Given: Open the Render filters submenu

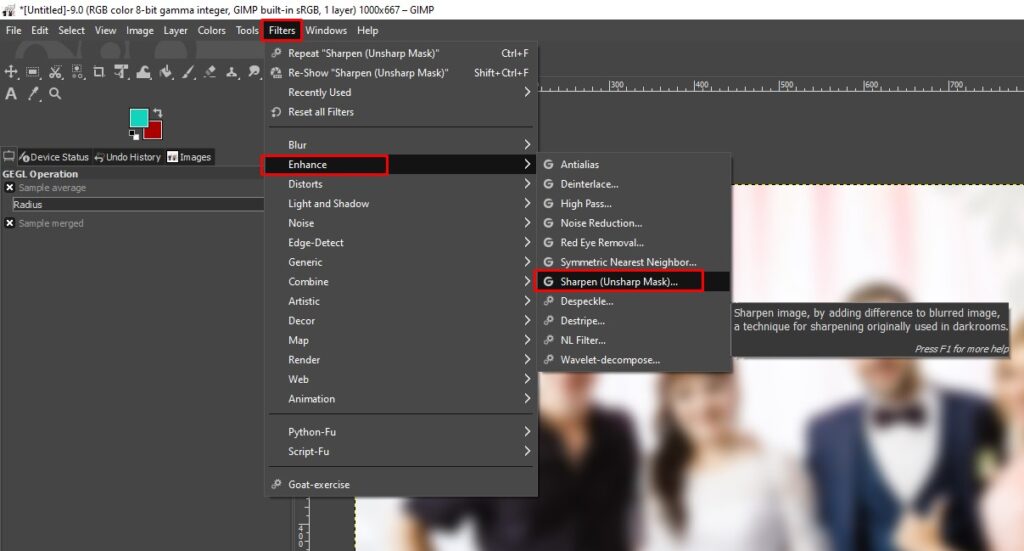Looking at the screenshot, I should point(400,360).
